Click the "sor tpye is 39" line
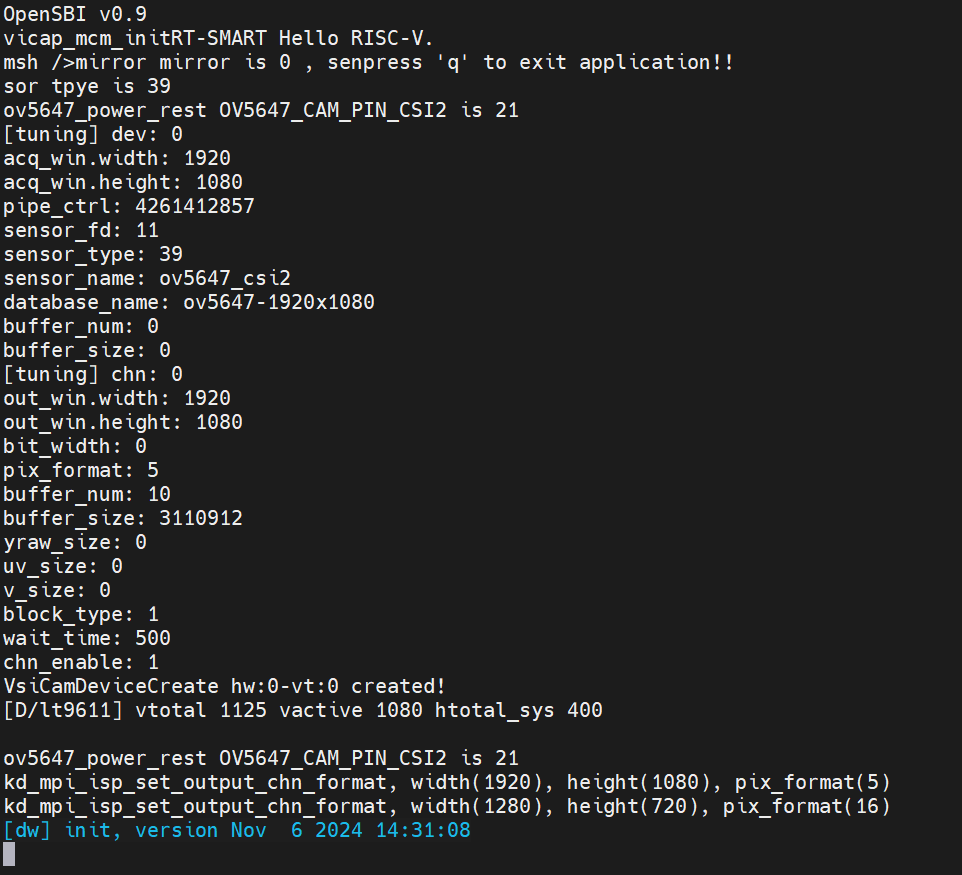The width and height of the screenshot is (962, 875). pyautogui.click(x=87, y=86)
